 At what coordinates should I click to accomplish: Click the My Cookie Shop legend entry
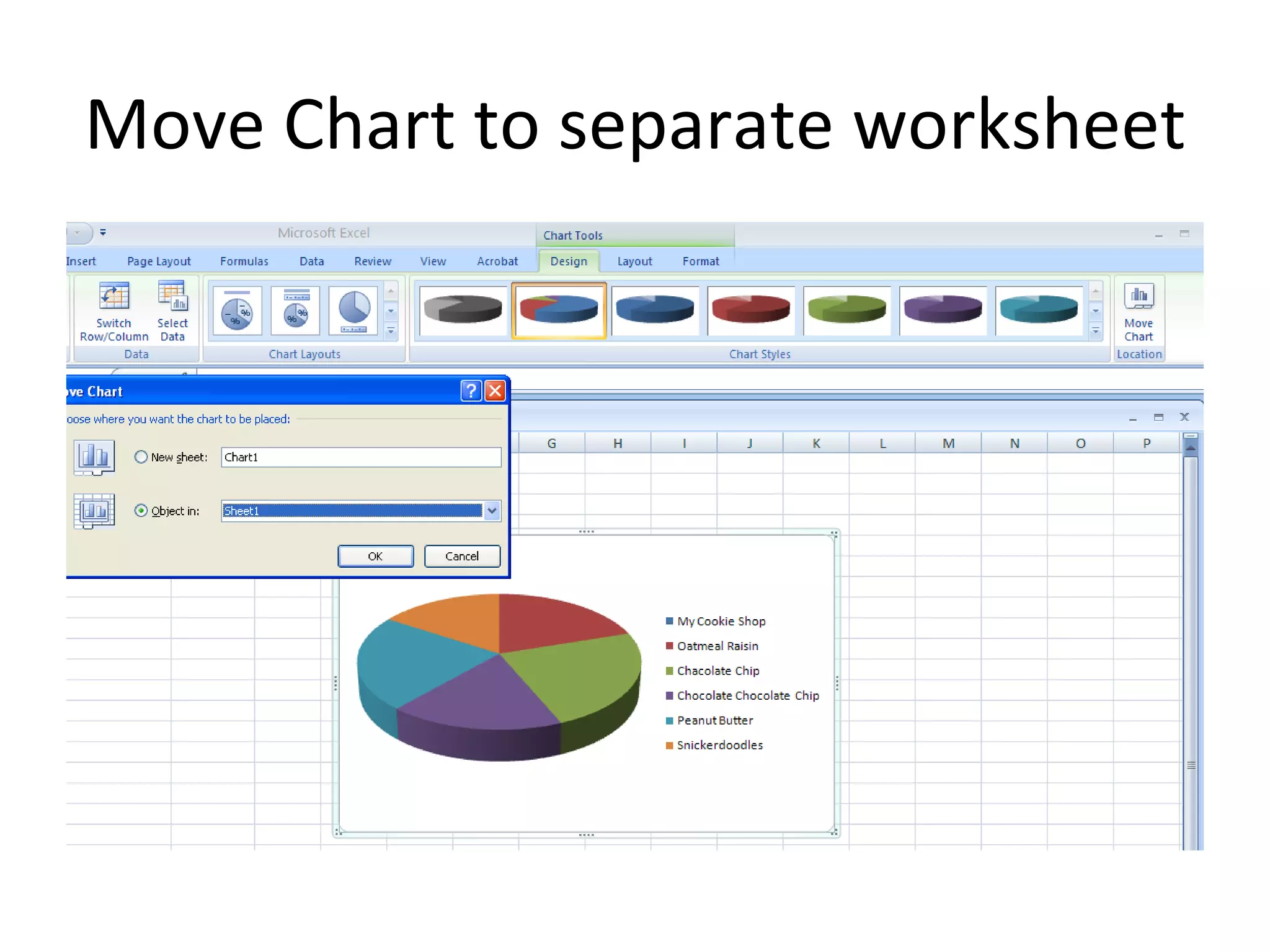coord(716,622)
